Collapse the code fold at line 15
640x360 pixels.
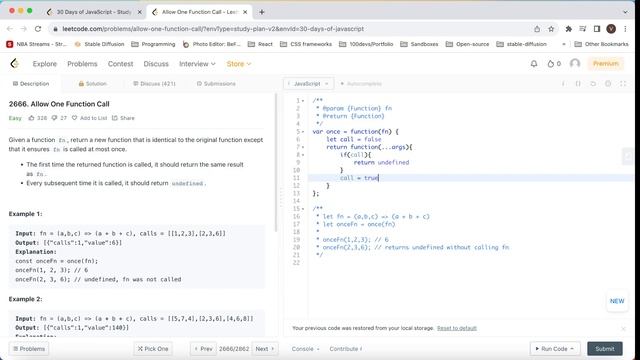coord(303,209)
